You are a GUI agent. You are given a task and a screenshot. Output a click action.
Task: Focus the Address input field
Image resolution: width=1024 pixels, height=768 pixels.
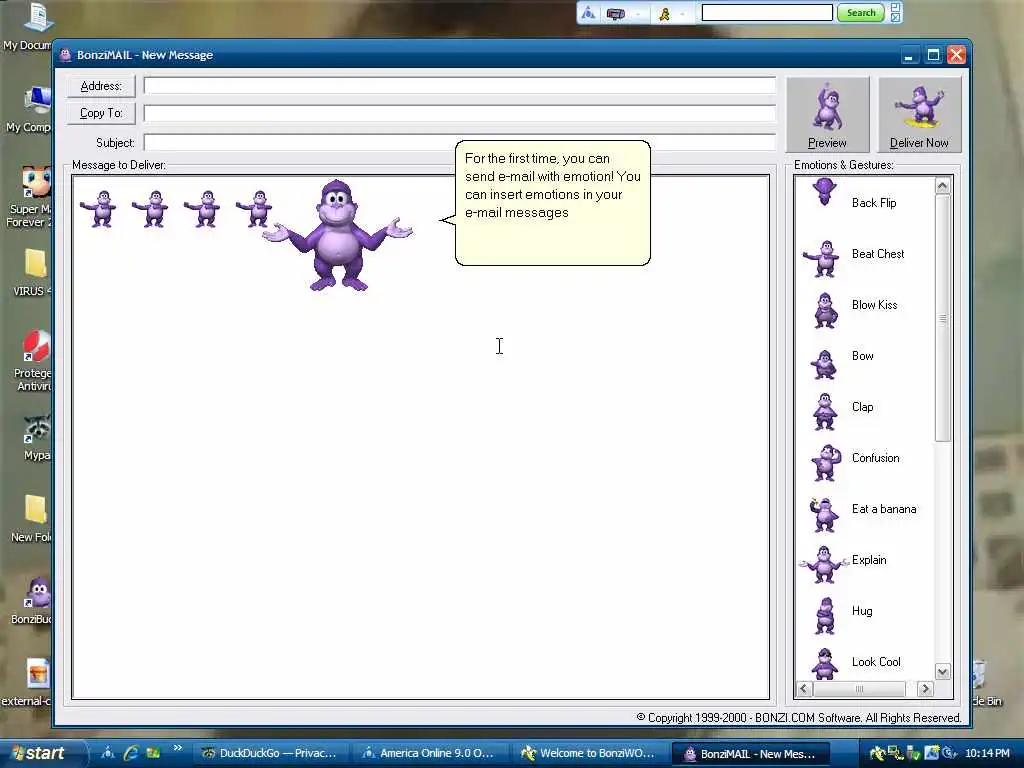click(x=460, y=86)
